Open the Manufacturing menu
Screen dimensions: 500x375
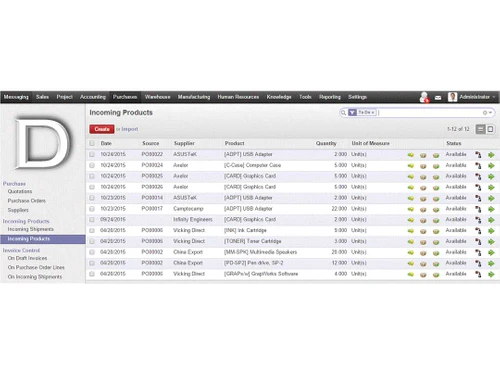pyautogui.click(x=194, y=97)
